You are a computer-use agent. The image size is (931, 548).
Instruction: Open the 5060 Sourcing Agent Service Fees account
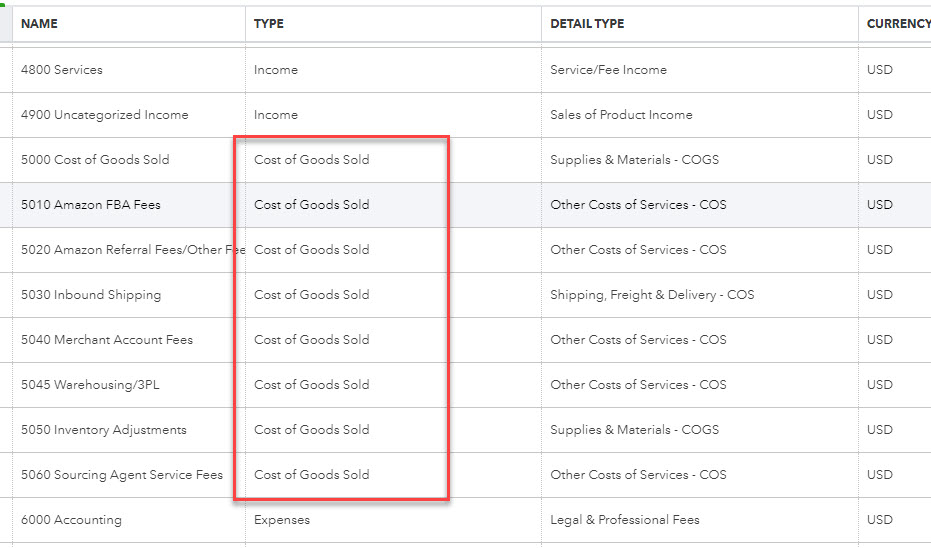122,475
